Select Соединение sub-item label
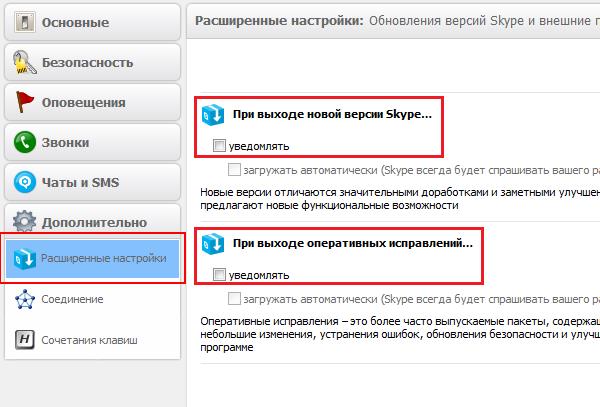The width and height of the screenshot is (600, 407). pos(72,299)
